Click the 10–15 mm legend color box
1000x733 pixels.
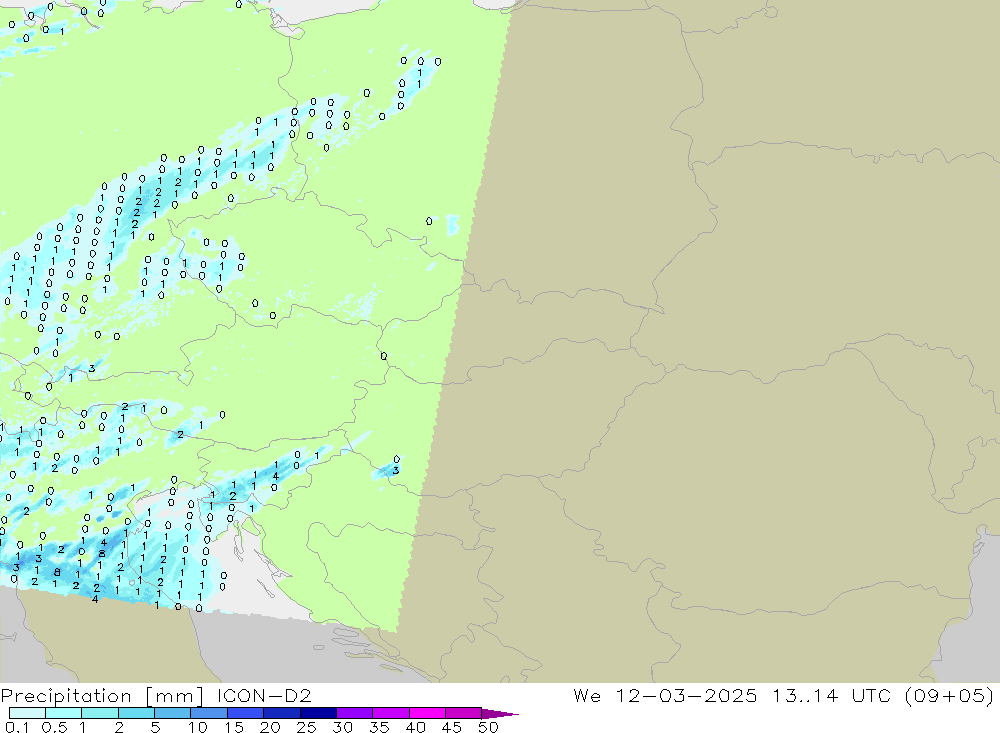coord(209,713)
